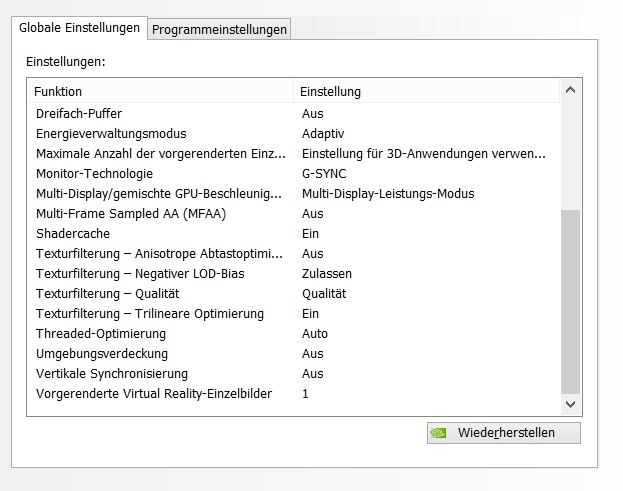Open Threaded-Optimierung Auto setting
This screenshot has height=491, width=623.
tap(315, 334)
